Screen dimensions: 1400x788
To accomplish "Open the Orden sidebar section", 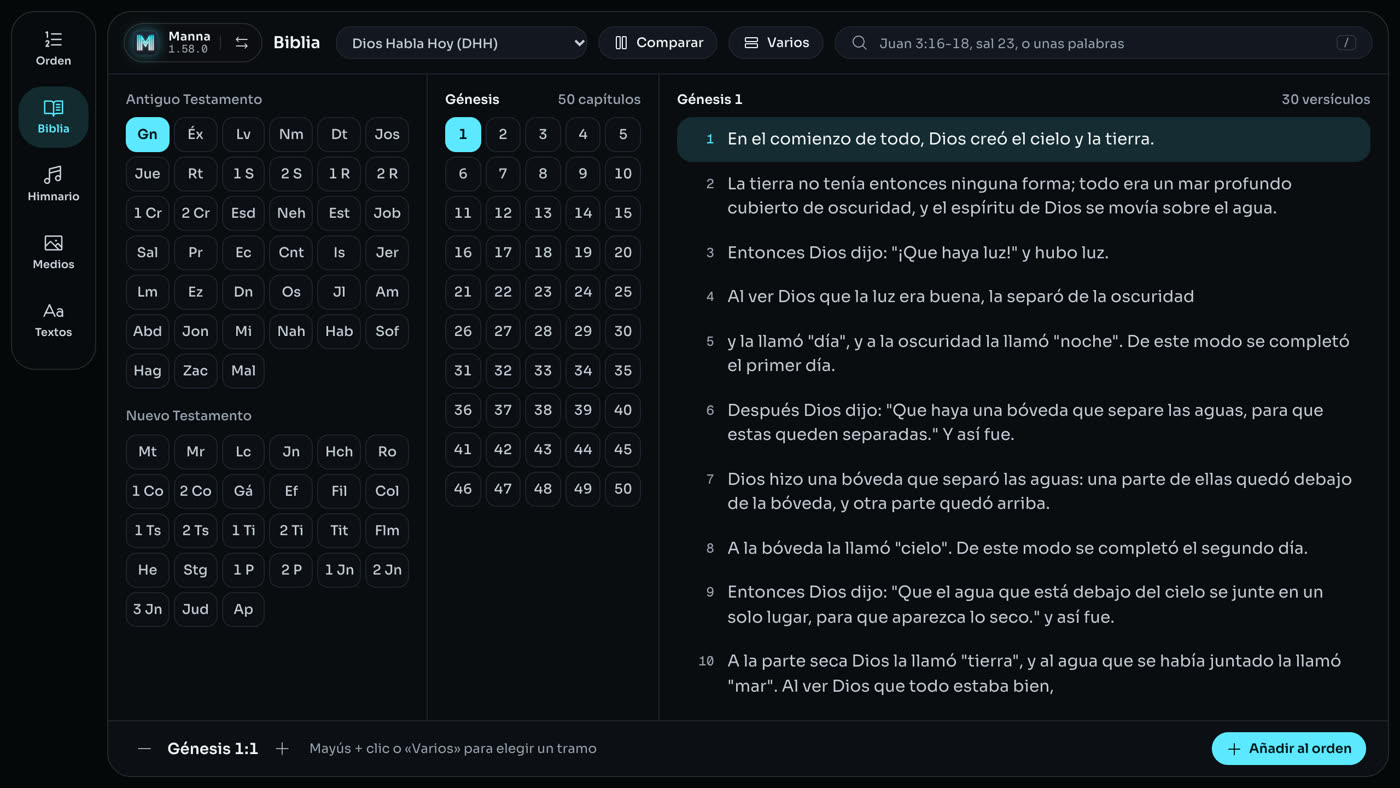I will point(53,49).
